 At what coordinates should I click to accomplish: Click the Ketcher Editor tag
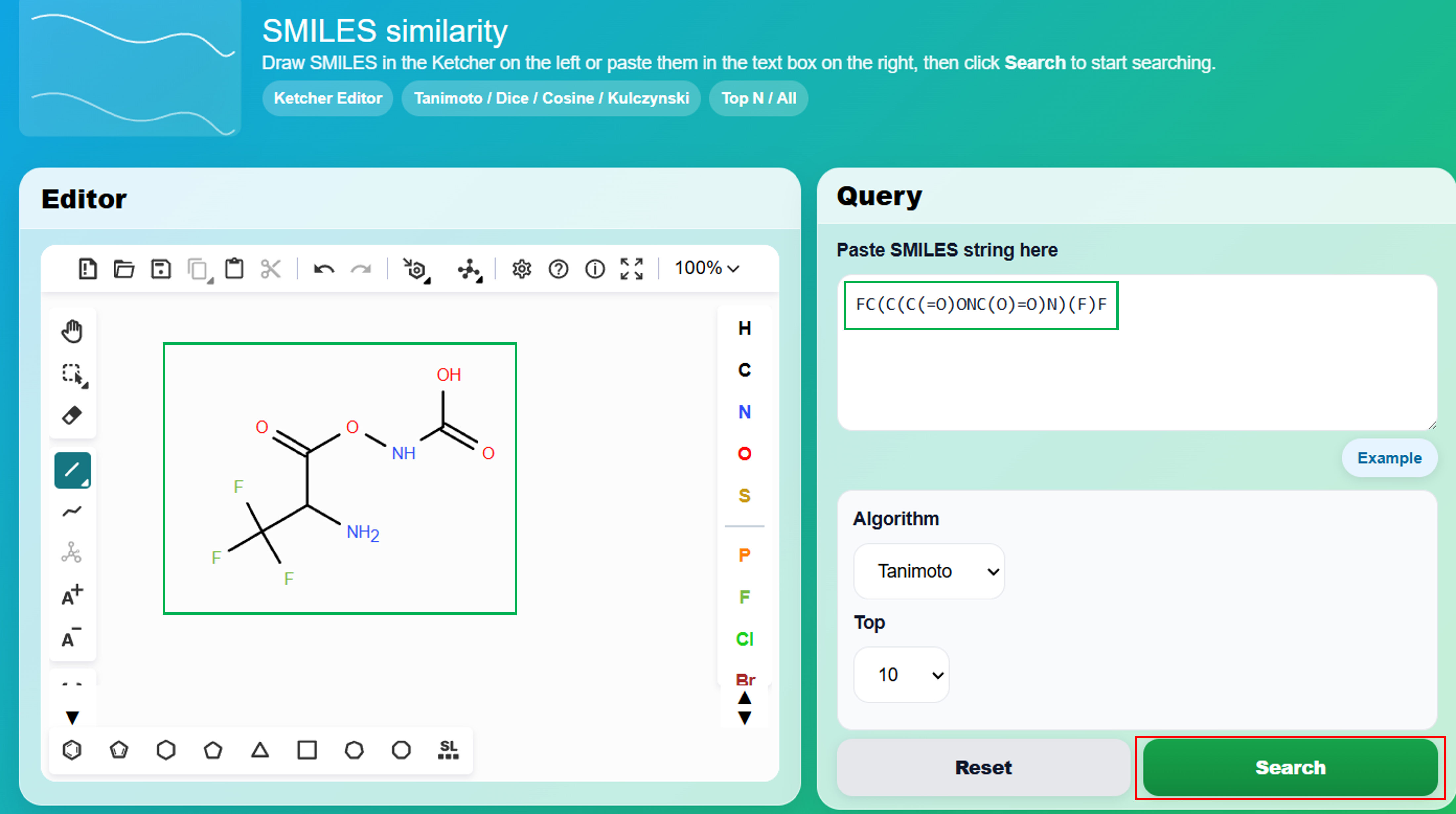pos(328,98)
